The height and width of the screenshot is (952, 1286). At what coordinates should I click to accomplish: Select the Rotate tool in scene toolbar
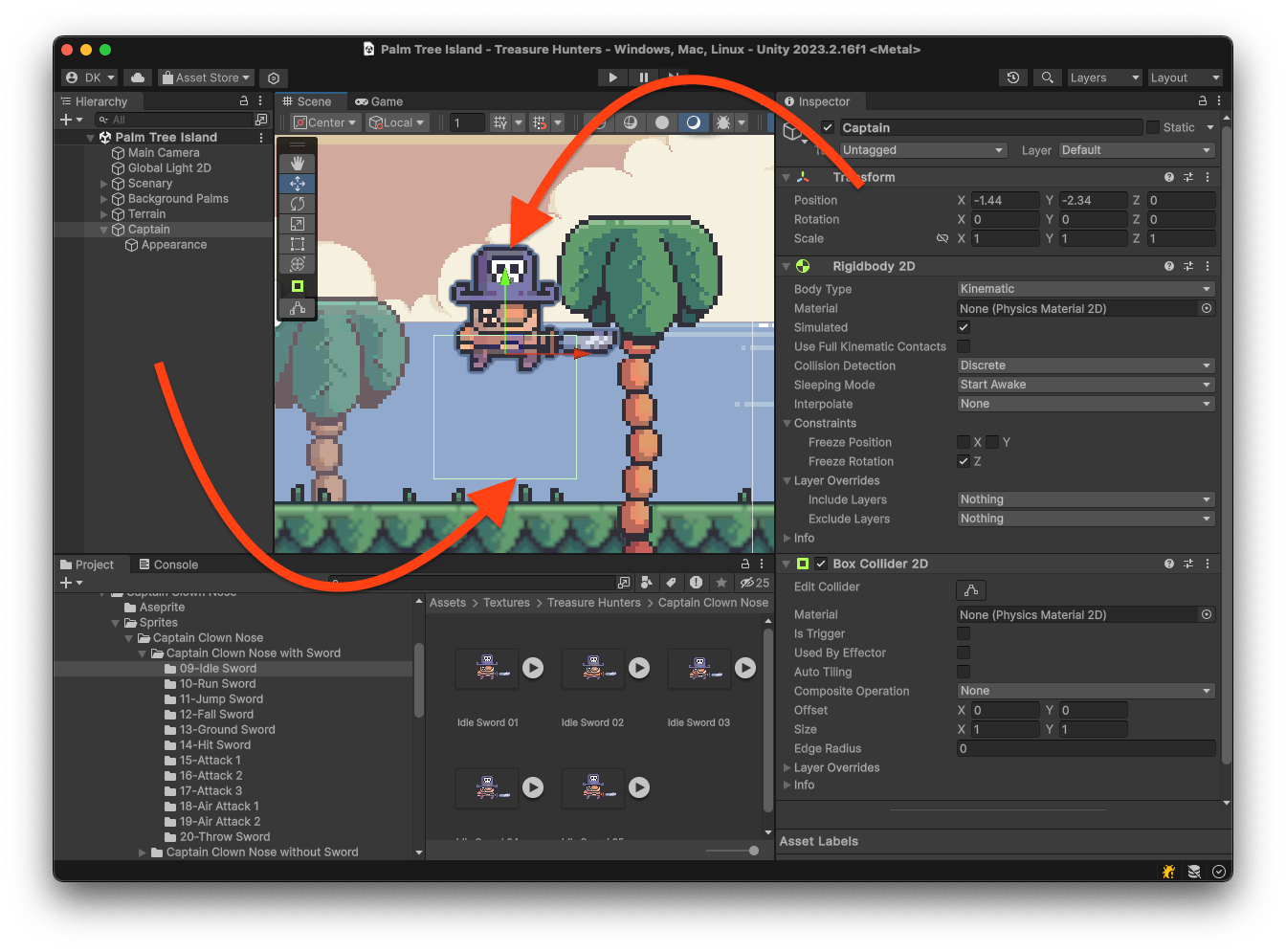click(x=298, y=204)
